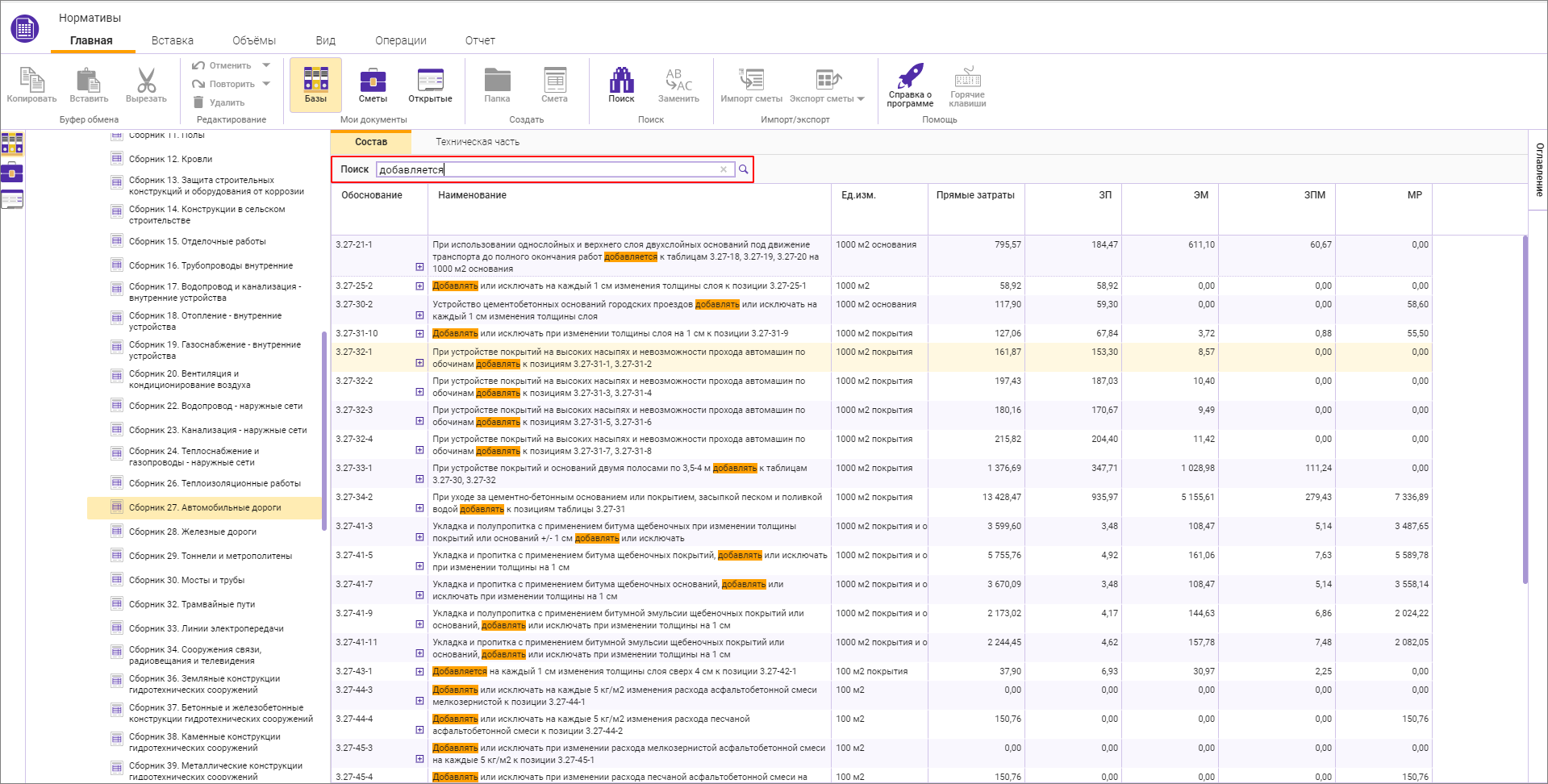
Task: Expand row 3.27-44-3 plus box
Action: pos(419,701)
